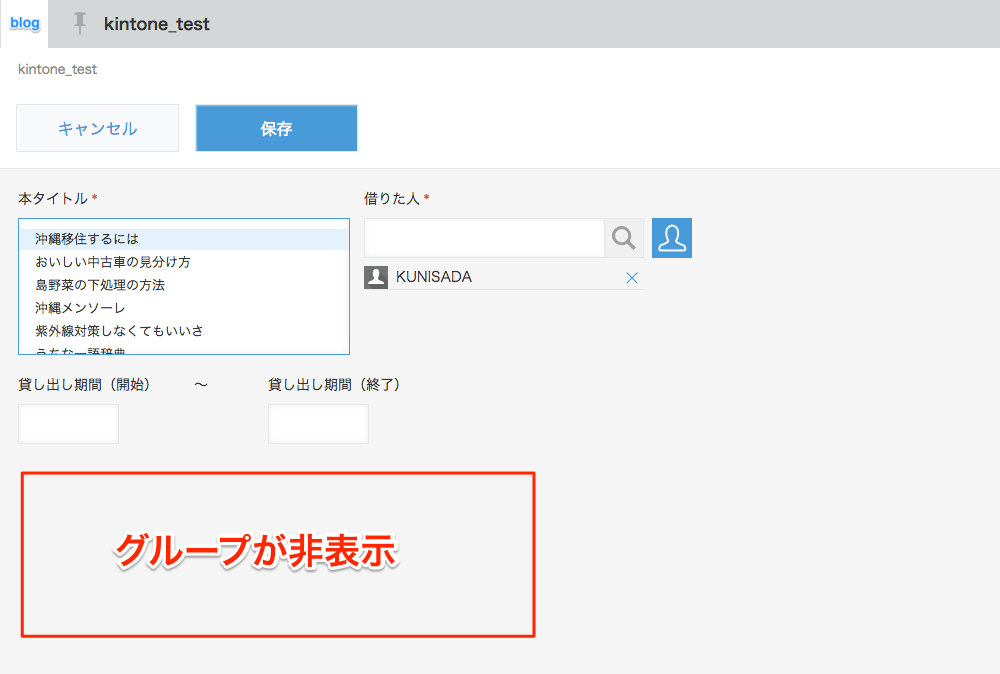Select 沖縄メンソーレ in the 本タイトル list
The width and height of the screenshot is (1000, 674).
80,308
